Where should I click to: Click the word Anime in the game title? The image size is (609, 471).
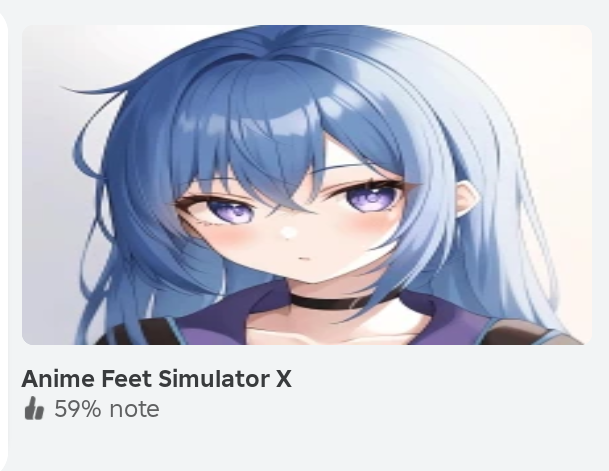(58, 379)
